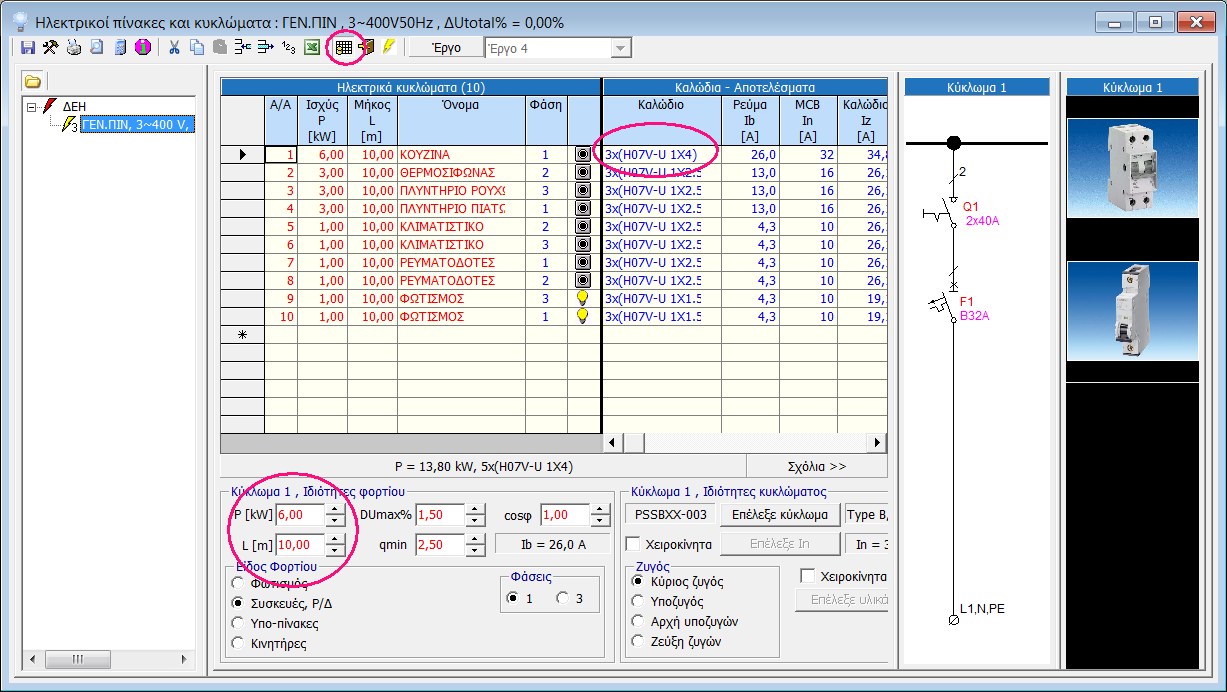The image size is (1227, 692).
Task: Click the magenta info icon in toolbar
Action: [142, 47]
